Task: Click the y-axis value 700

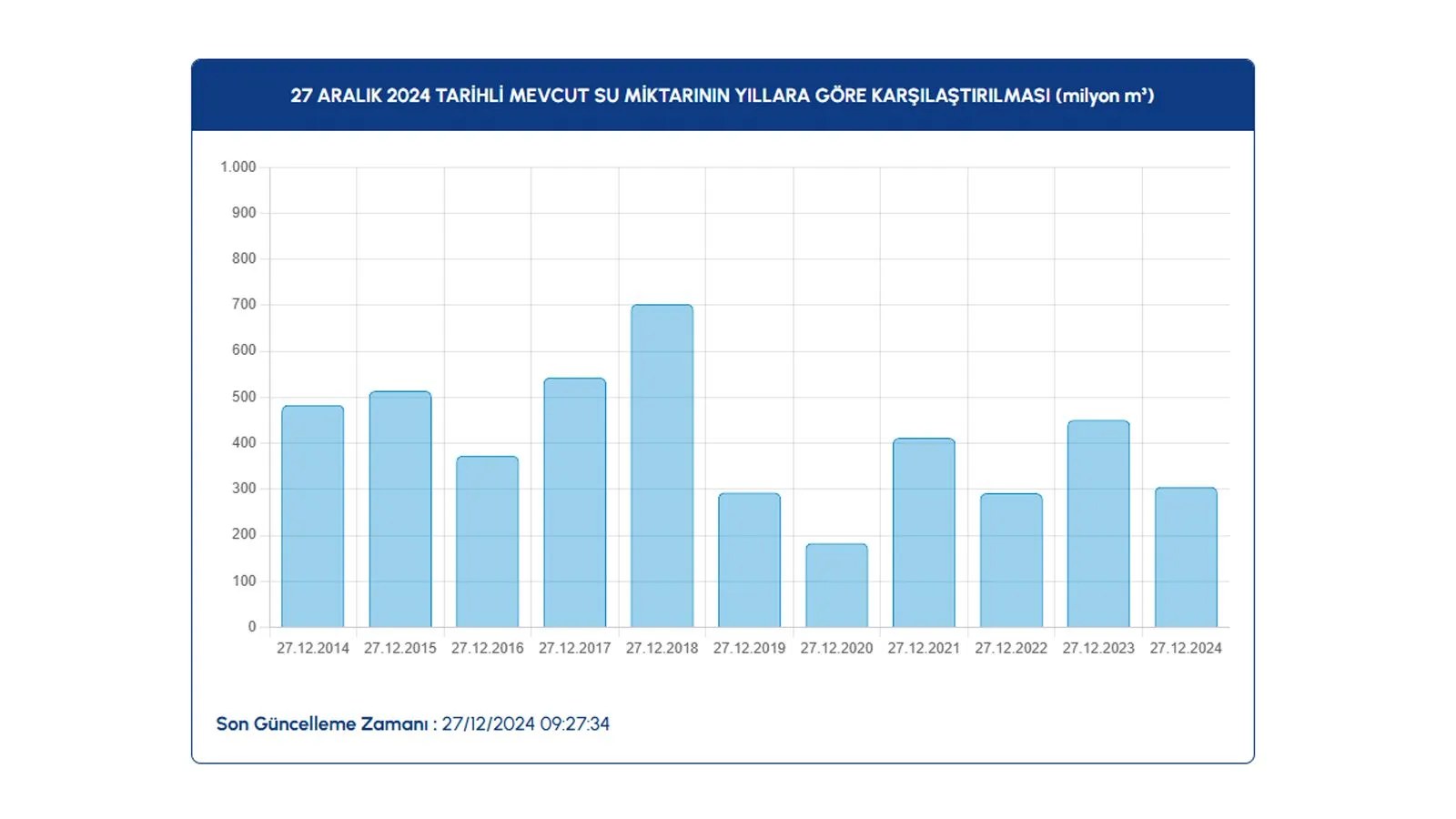Action: point(244,305)
